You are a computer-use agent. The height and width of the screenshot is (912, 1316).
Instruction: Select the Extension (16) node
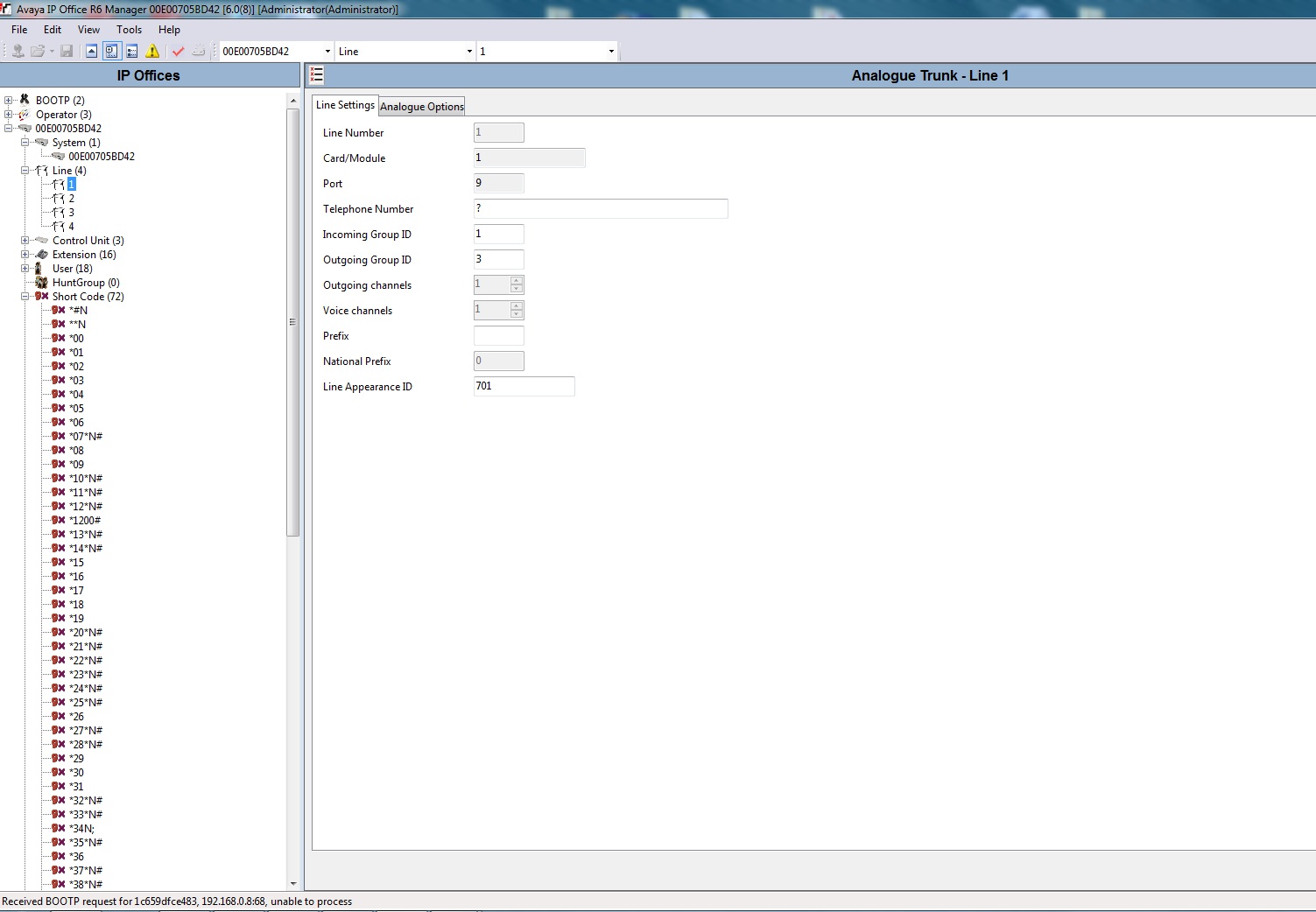[84, 255]
